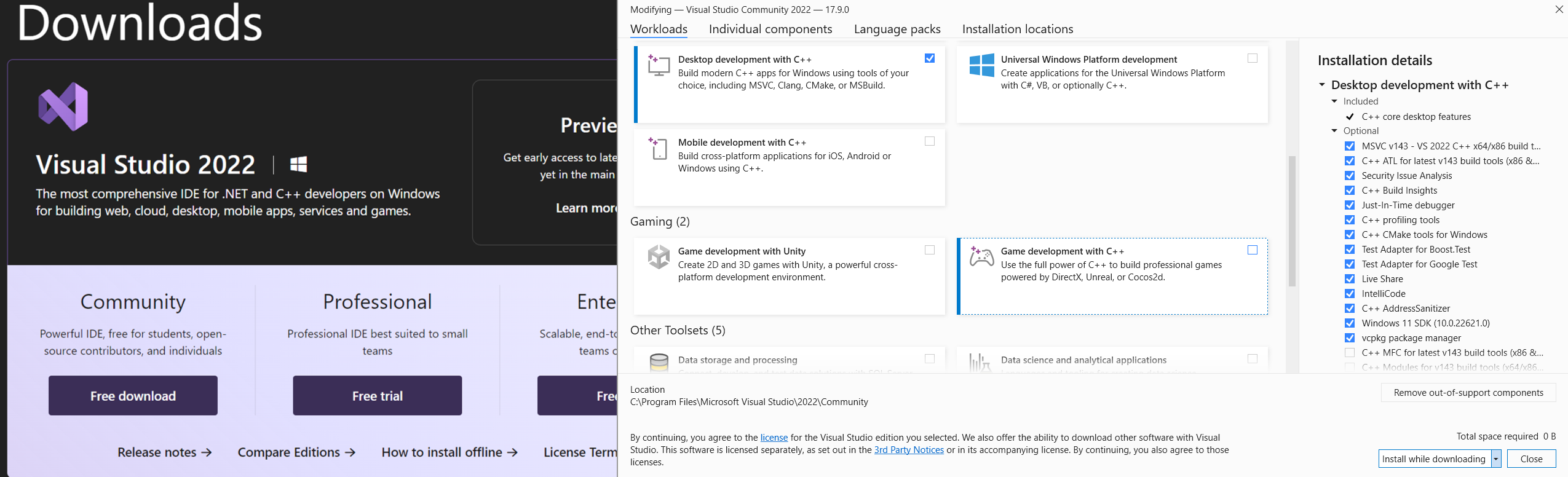Image resolution: width=1568 pixels, height=477 pixels.
Task: Check Game development with C++ workload
Action: 1253,250
